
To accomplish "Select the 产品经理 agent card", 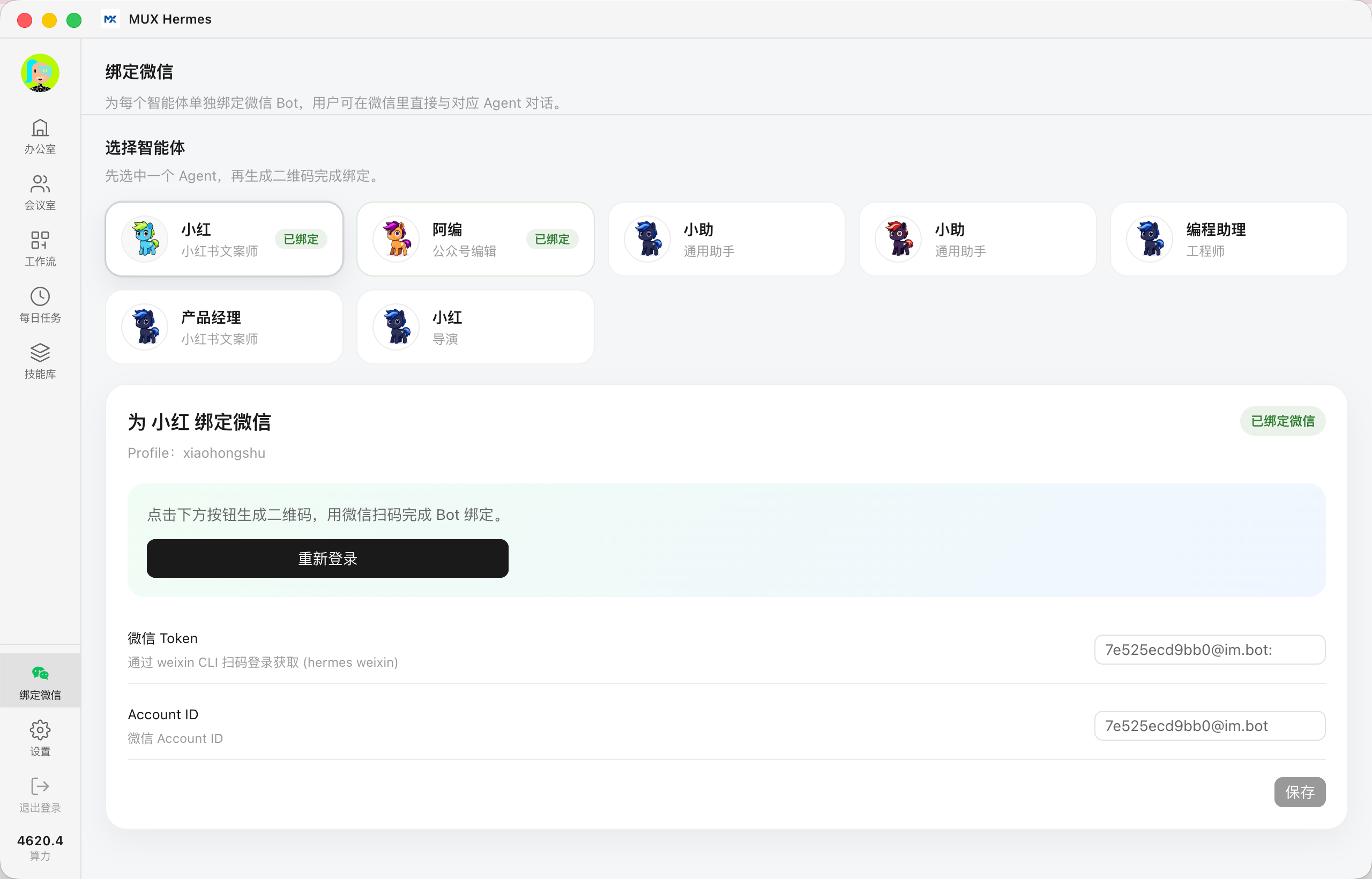I will coord(225,326).
